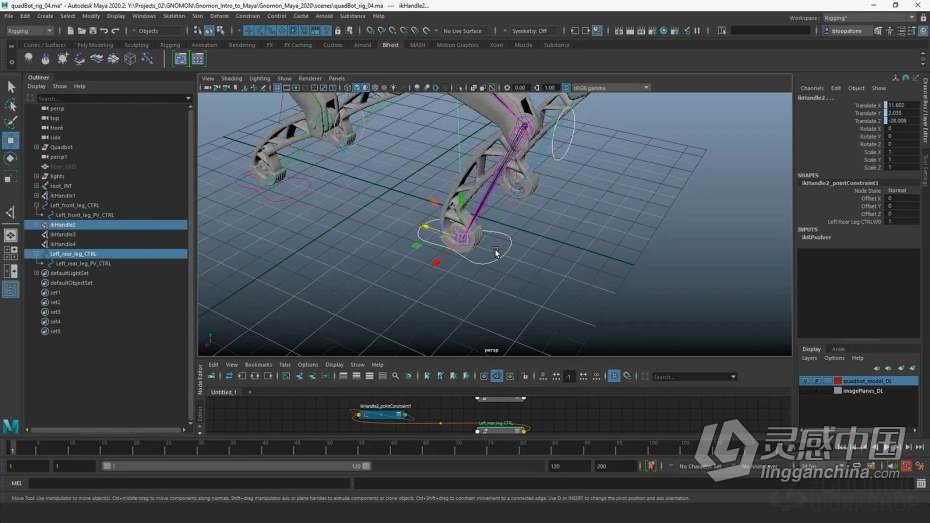Toggle select by hierarchy mode
This screenshot has width=930, height=523.
198,31
